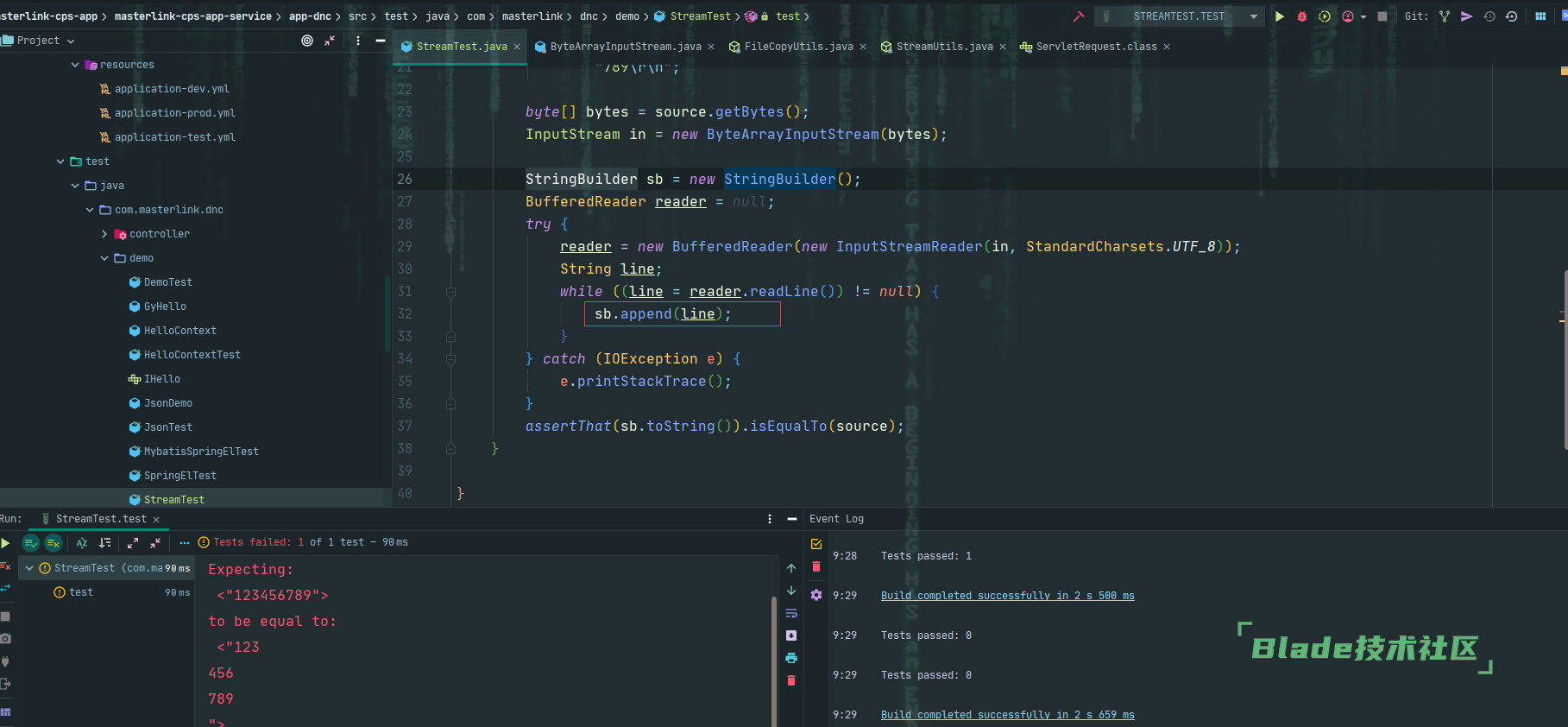Select the StreamTest.test run tab
Screen dimensions: 1568x727
100,519
